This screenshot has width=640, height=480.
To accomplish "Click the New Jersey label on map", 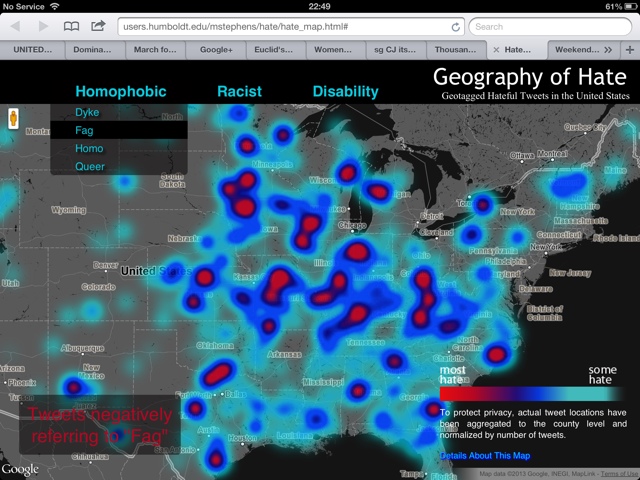I will click(x=570, y=273).
